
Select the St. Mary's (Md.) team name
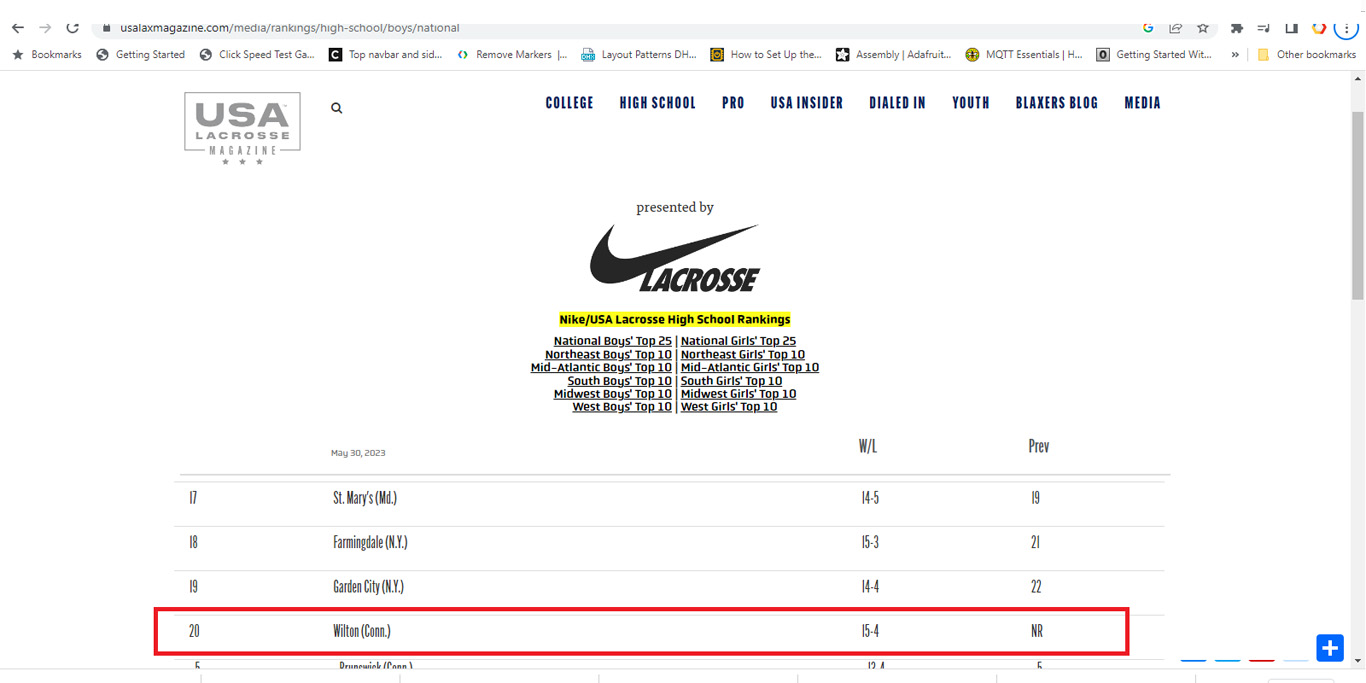pos(365,498)
